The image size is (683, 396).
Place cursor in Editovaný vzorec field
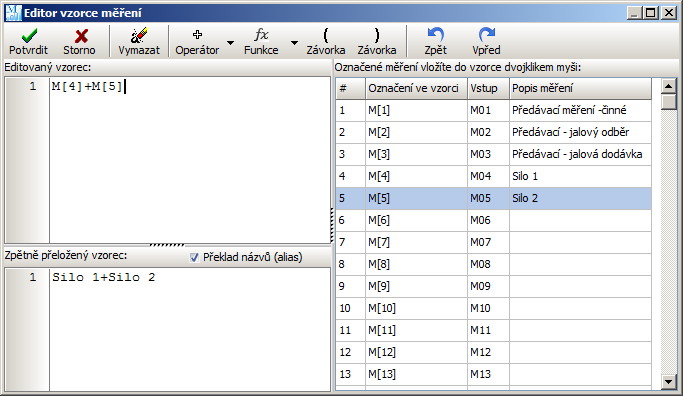pos(190,160)
